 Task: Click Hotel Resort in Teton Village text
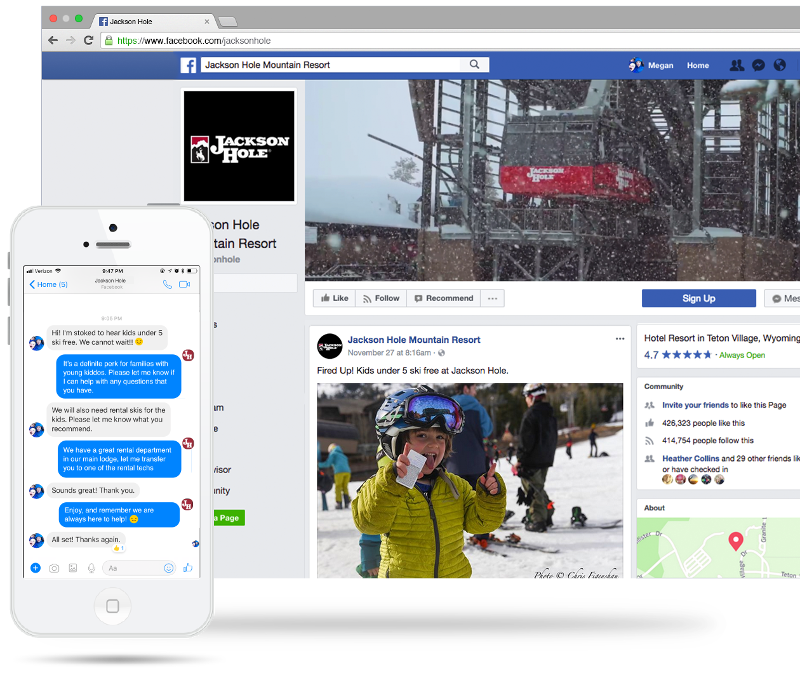tap(721, 338)
